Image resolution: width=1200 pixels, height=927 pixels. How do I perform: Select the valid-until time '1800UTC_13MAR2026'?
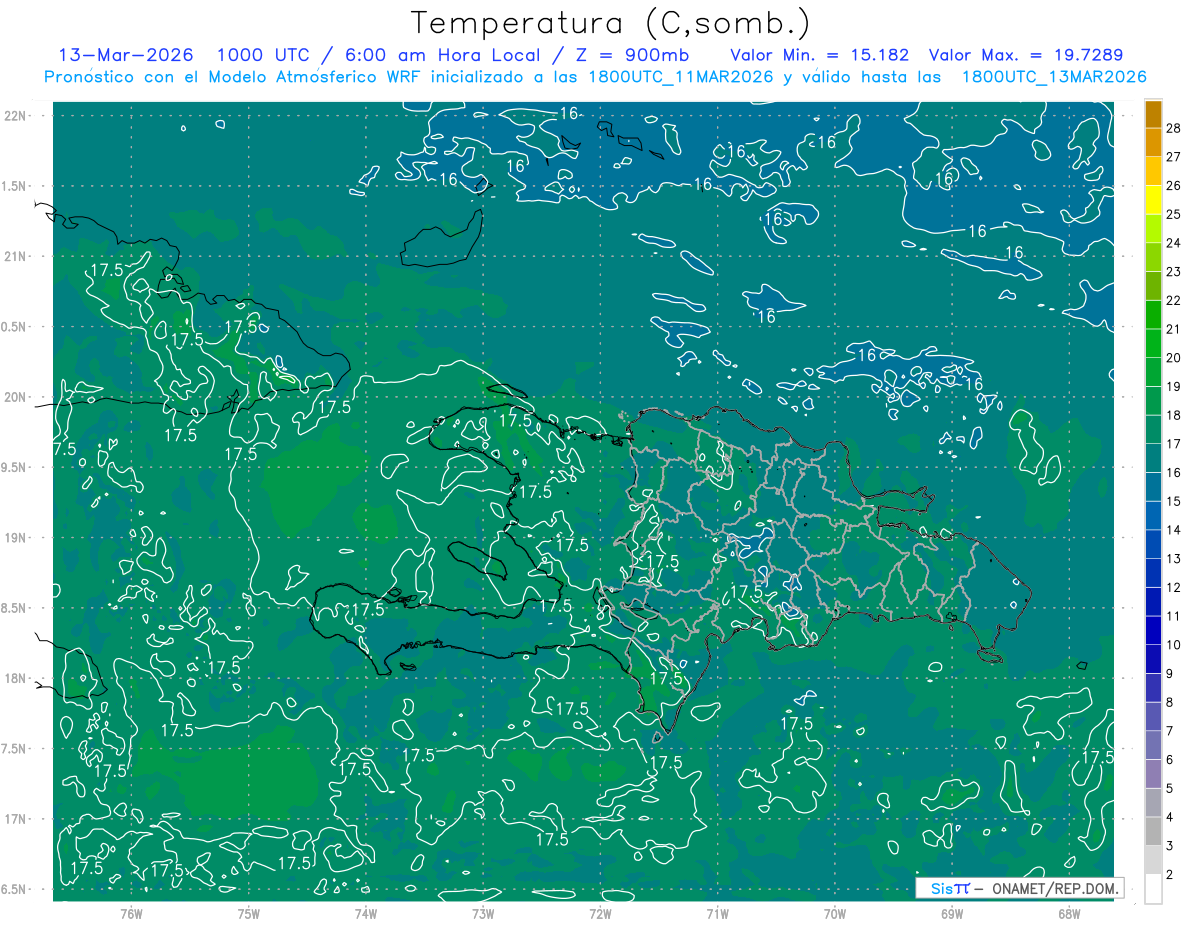click(x=1054, y=77)
